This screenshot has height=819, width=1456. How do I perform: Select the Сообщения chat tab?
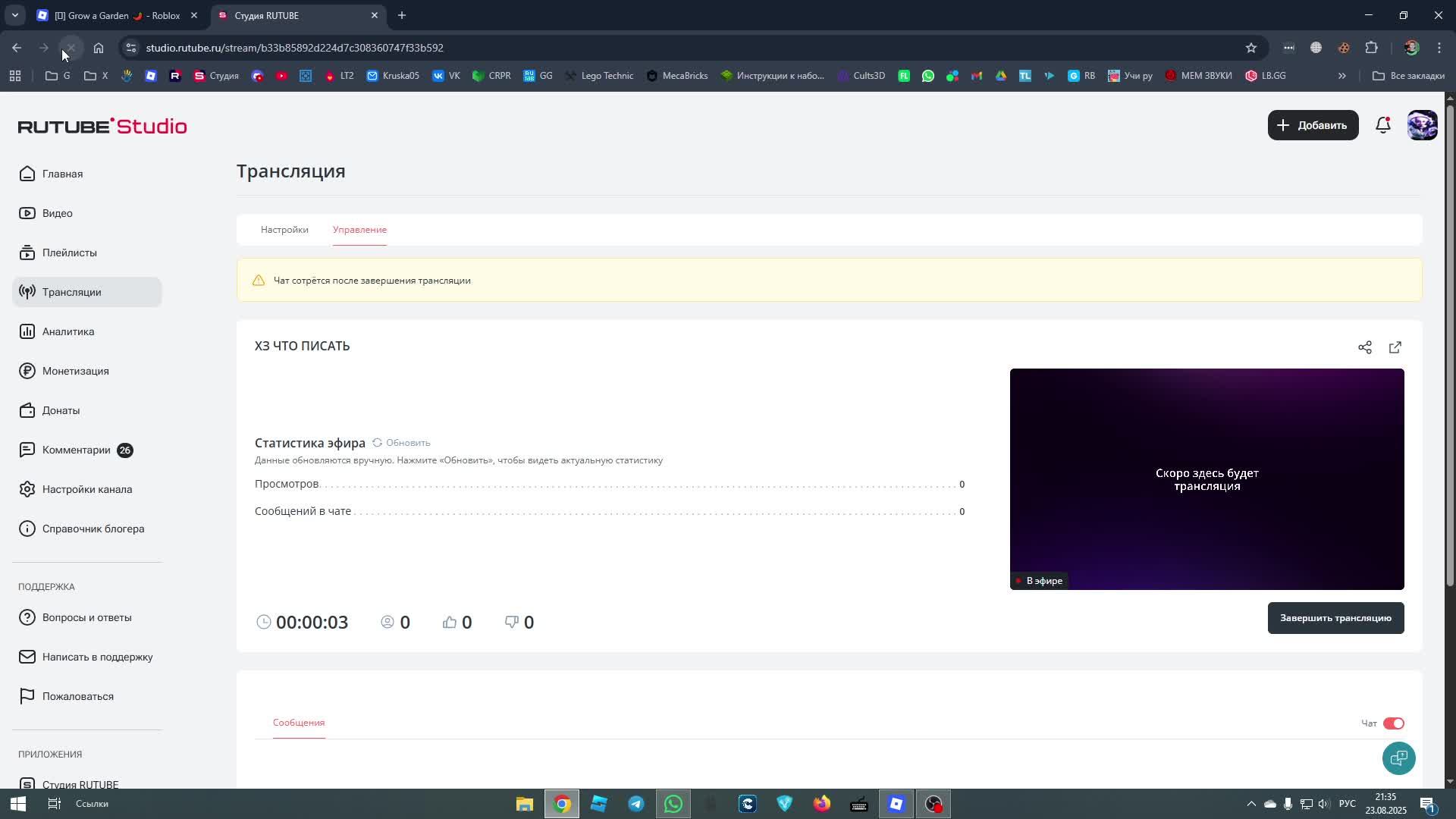(x=299, y=723)
